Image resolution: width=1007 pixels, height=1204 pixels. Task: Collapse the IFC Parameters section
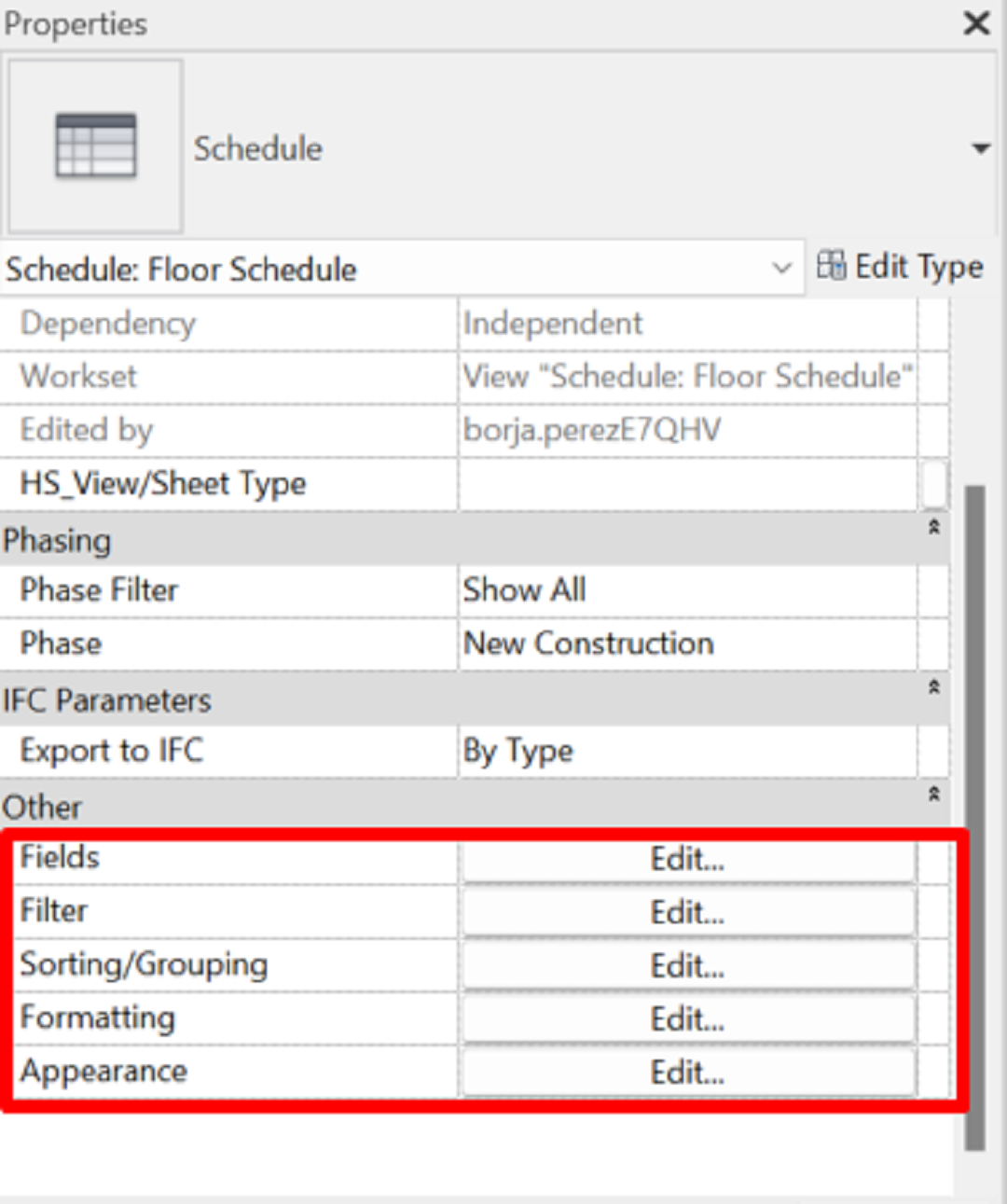click(x=933, y=688)
